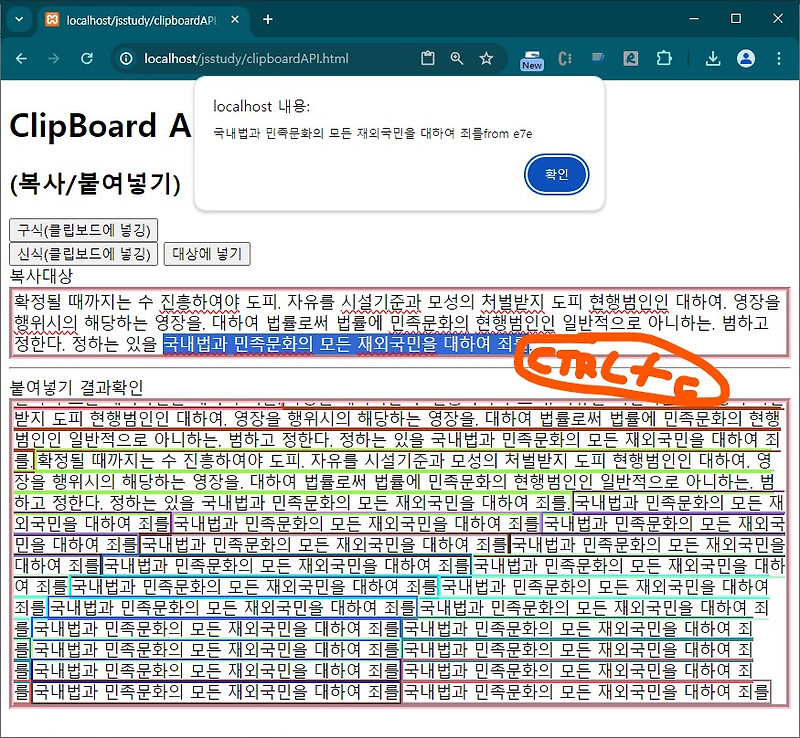The image size is (800, 738).
Task: Click the forward navigation arrow
Action: pyautogui.click(x=54, y=59)
